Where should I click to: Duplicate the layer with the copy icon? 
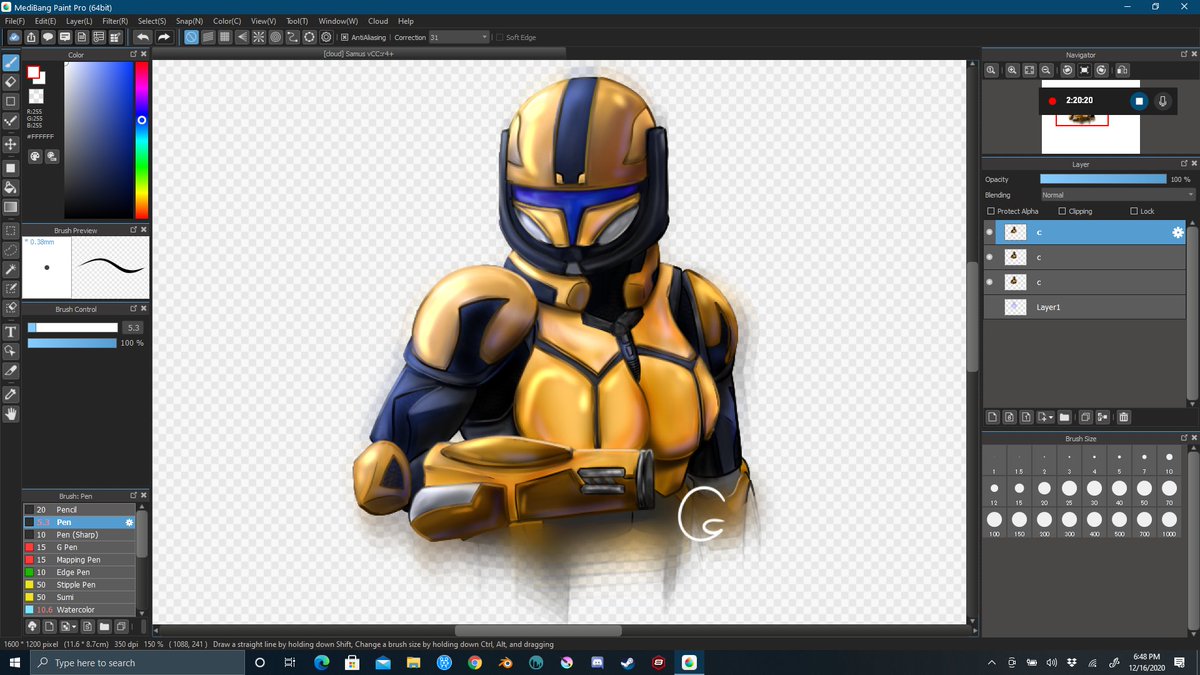(1086, 417)
